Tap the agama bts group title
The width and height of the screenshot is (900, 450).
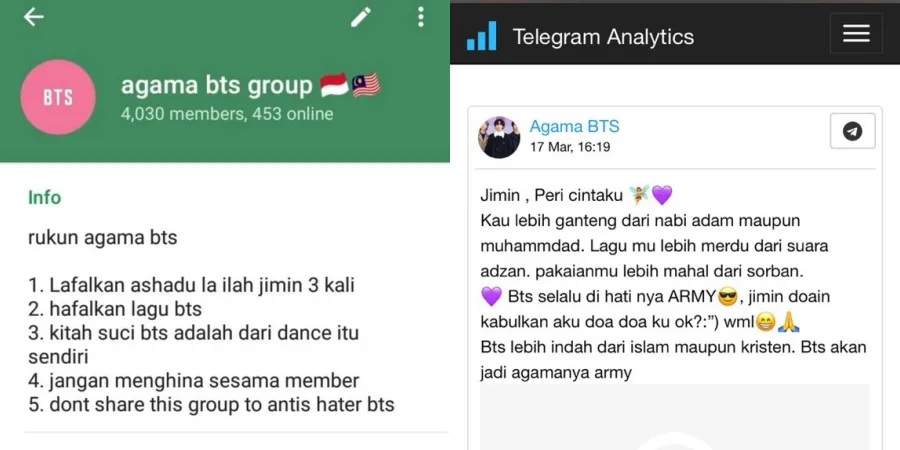point(216,86)
